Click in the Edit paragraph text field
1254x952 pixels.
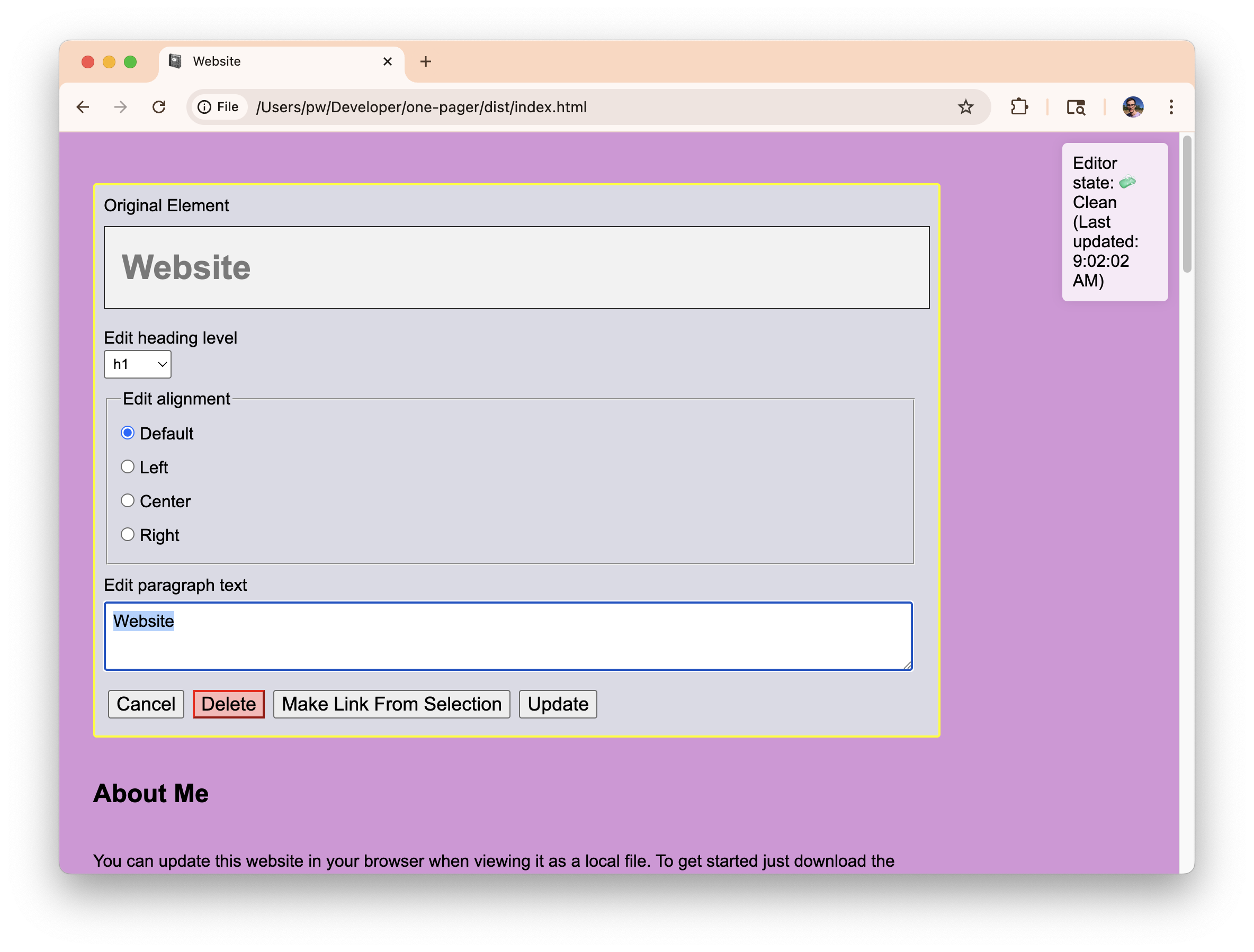(507, 636)
